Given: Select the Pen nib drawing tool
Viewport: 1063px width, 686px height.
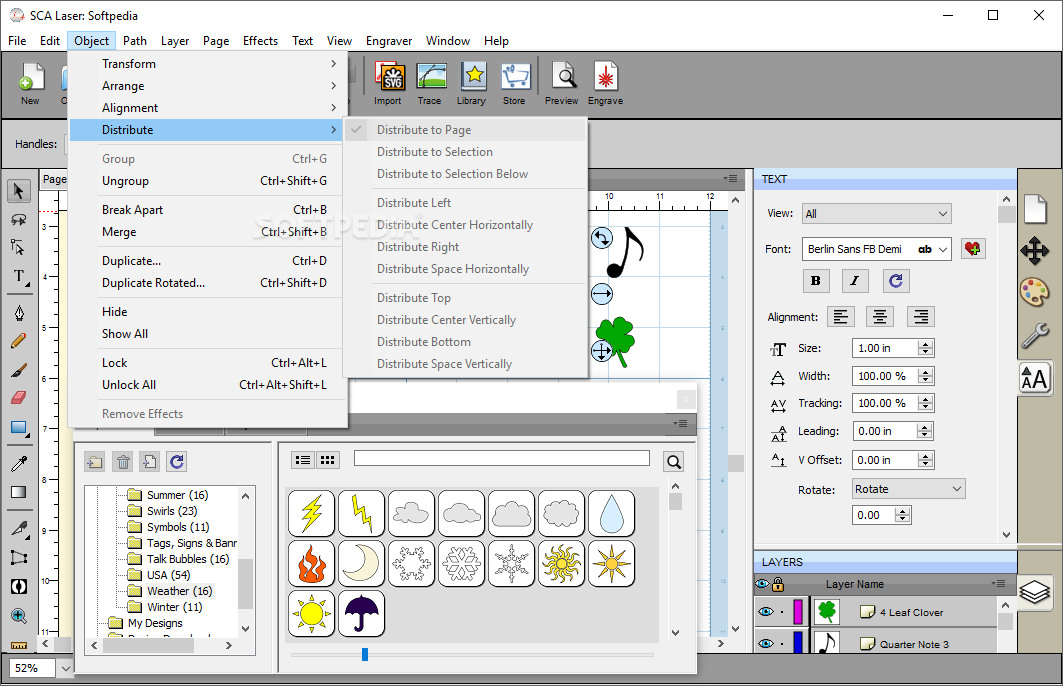Looking at the screenshot, I should point(19,312).
